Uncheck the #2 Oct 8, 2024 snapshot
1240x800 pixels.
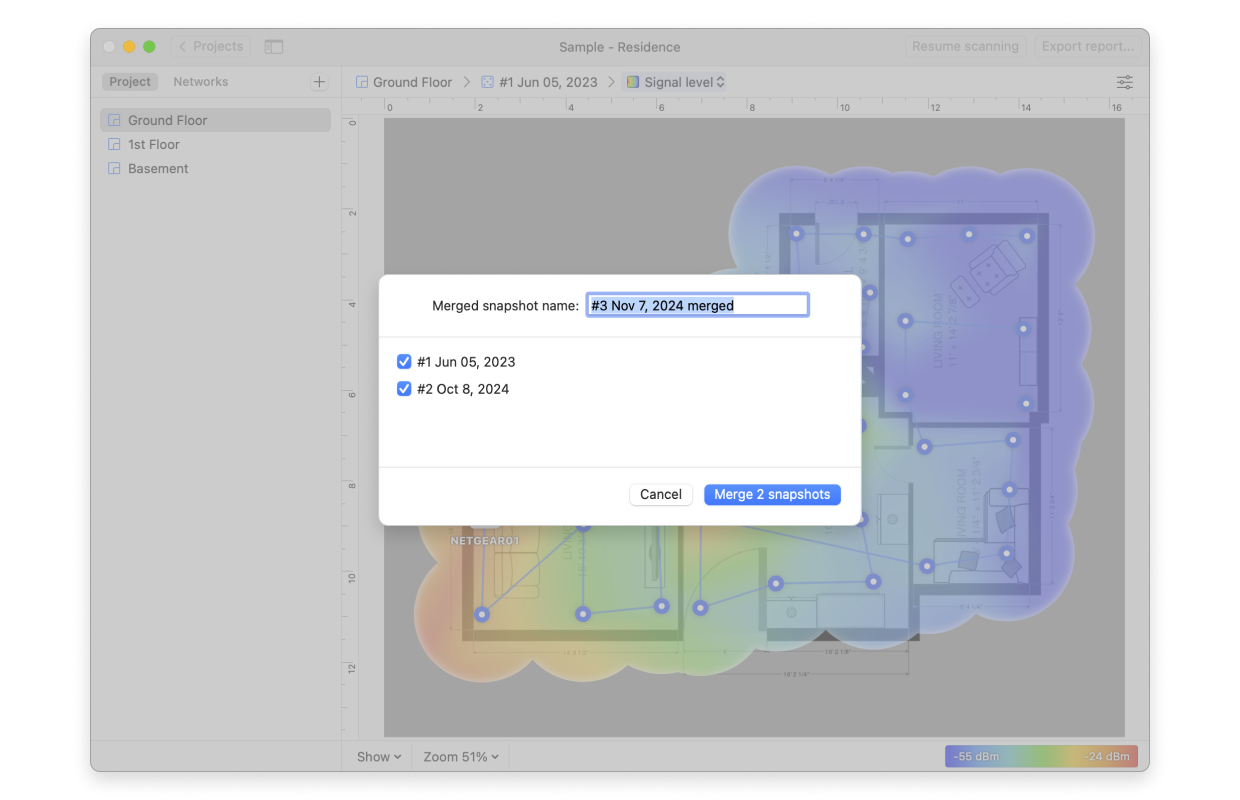click(404, 389)
